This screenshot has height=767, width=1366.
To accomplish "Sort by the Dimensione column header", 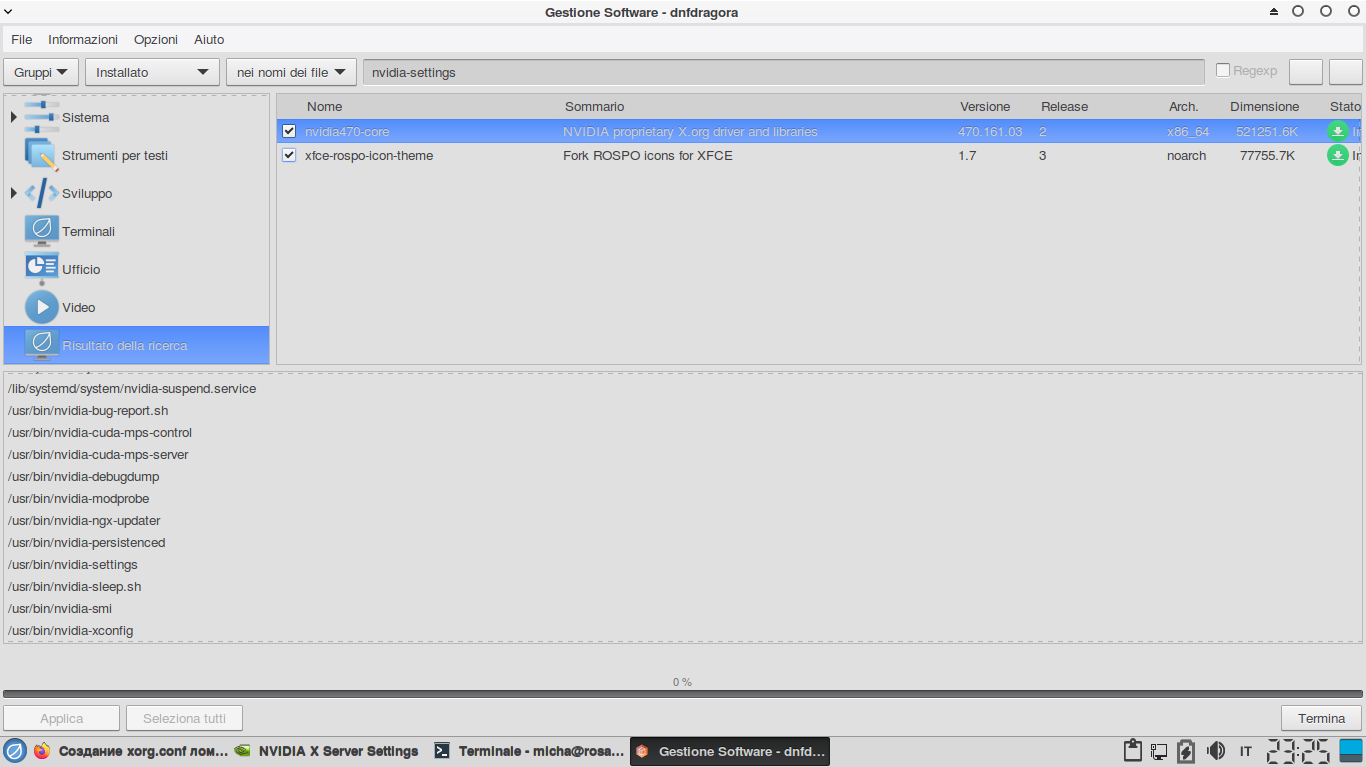I will click(1265, 106).
